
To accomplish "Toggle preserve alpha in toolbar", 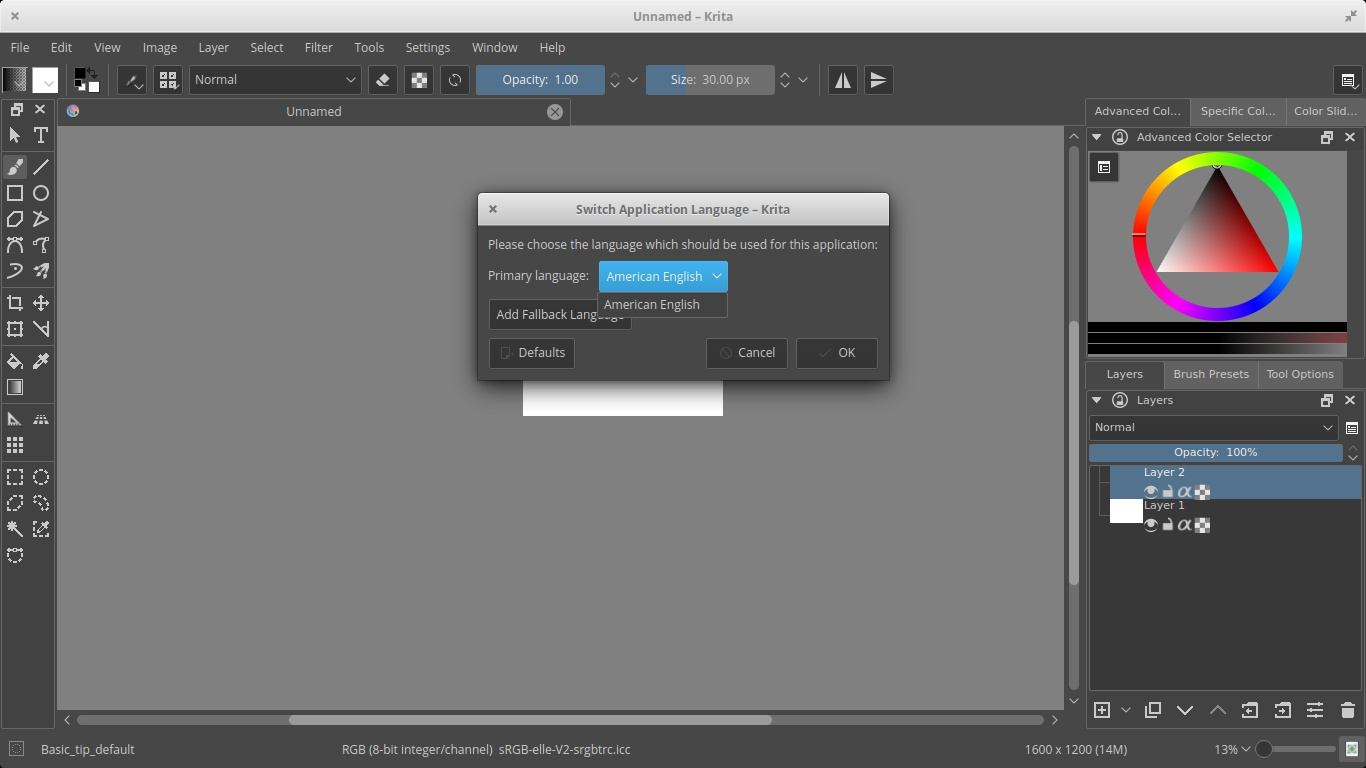I will click(420, 80).
